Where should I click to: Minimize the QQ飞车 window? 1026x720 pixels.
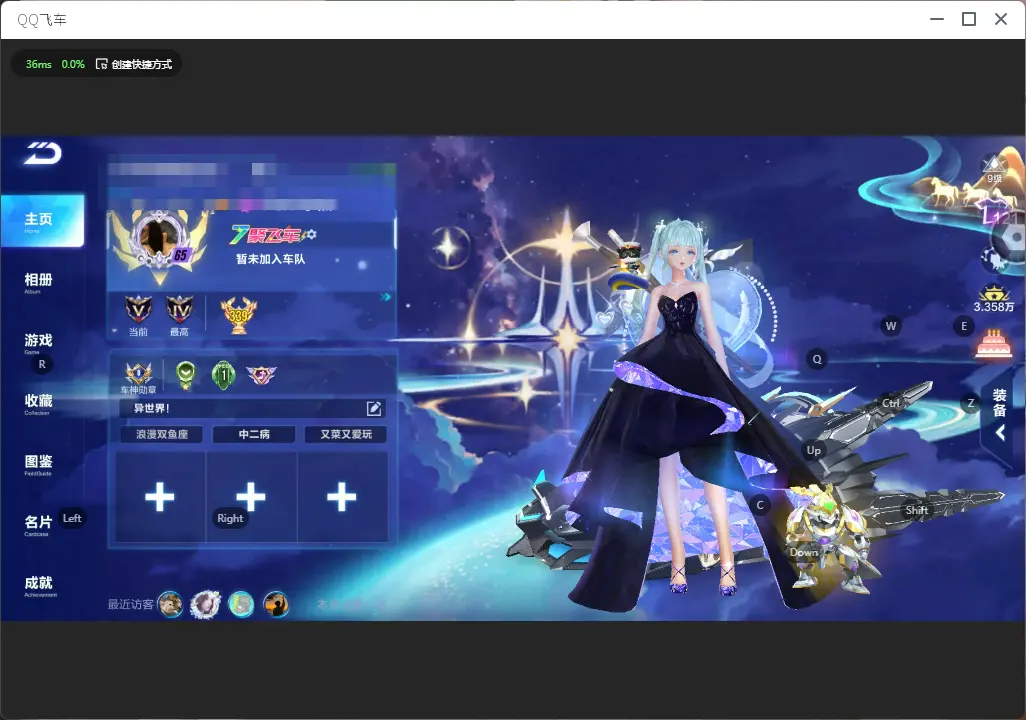(937, 20)
